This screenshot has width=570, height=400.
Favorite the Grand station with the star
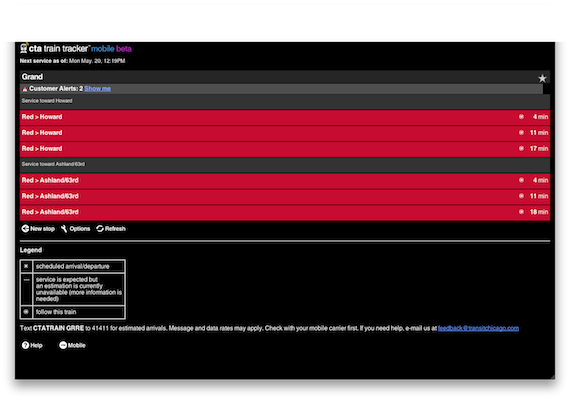pyautogui.click(x=542, y=78)
